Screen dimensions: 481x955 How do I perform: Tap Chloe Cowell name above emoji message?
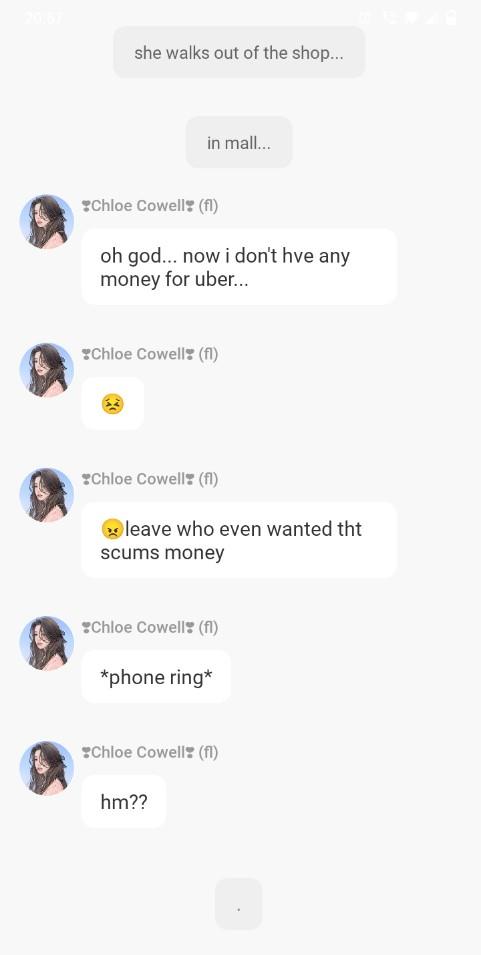click(x=150, y=354)
